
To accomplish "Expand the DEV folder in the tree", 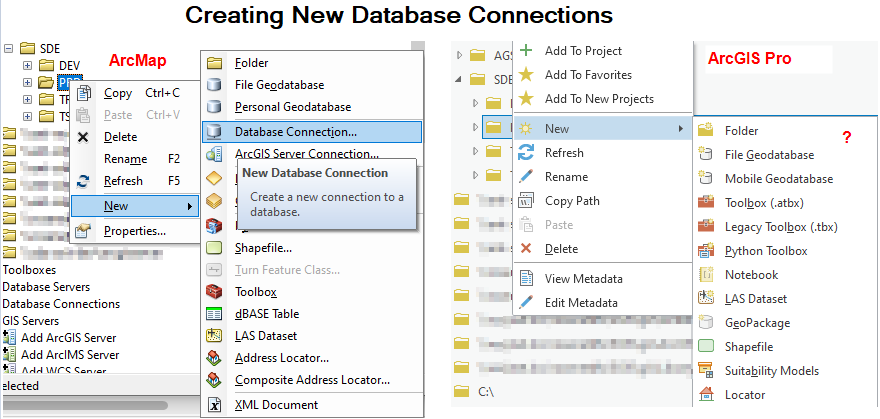I will (28, 66).
